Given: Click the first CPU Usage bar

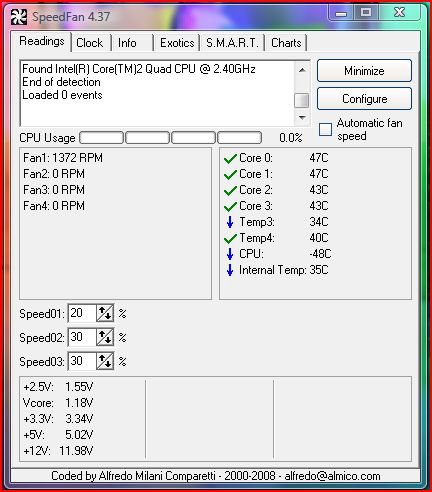Looking at the screenshot, I should (102, 138).
